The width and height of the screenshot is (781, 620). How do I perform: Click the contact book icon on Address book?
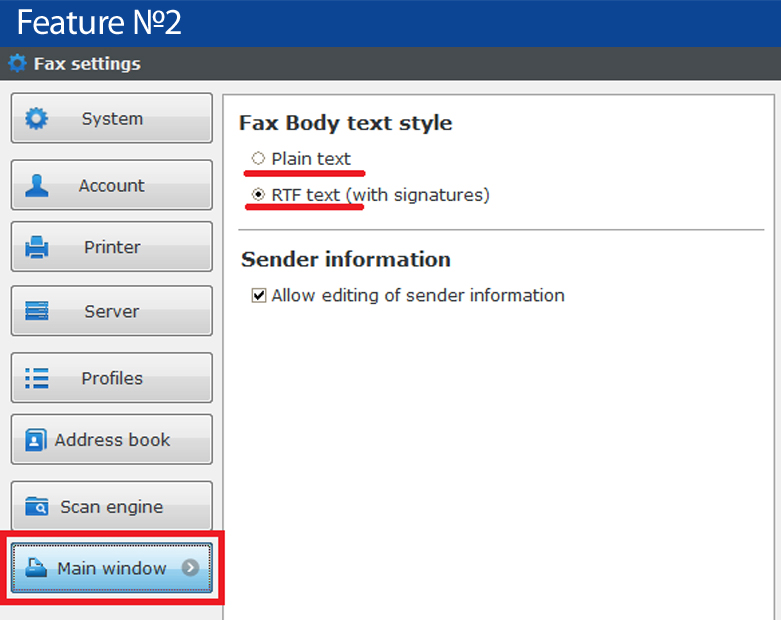tap(35, 440)
